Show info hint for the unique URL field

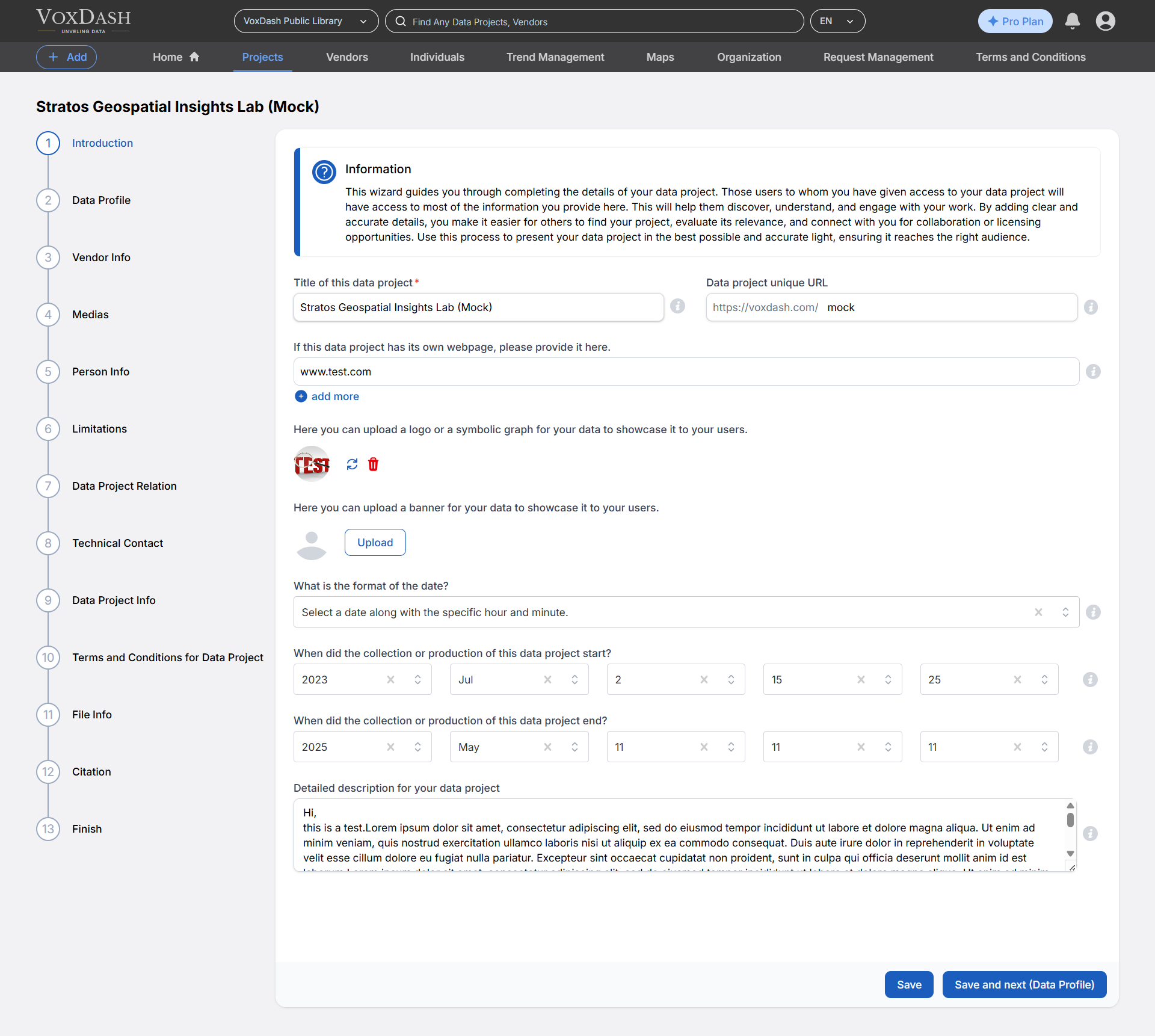coord(1091,307)
